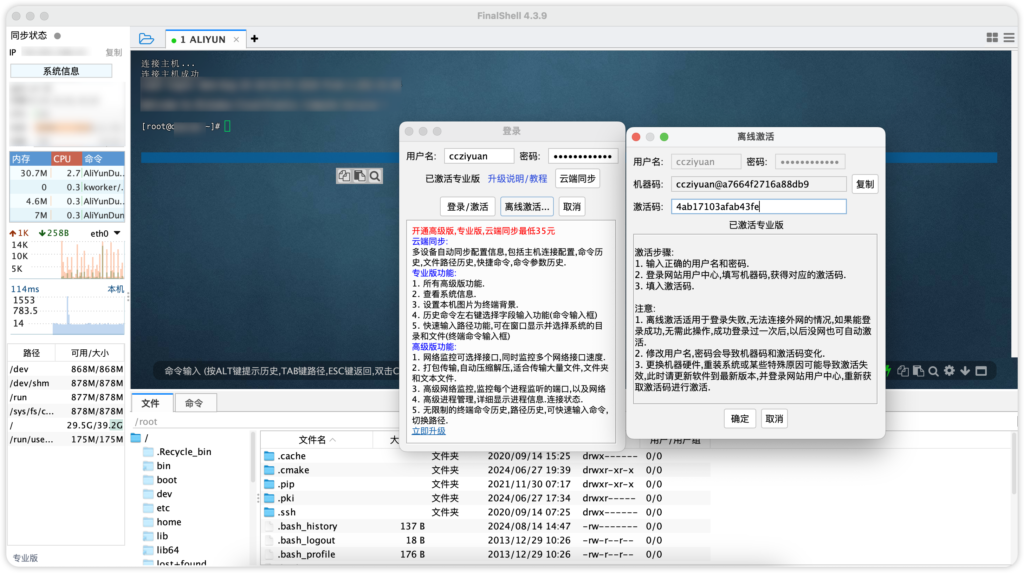
Task: Click the 密码 field in login dialog
Action: coord(583,156)
